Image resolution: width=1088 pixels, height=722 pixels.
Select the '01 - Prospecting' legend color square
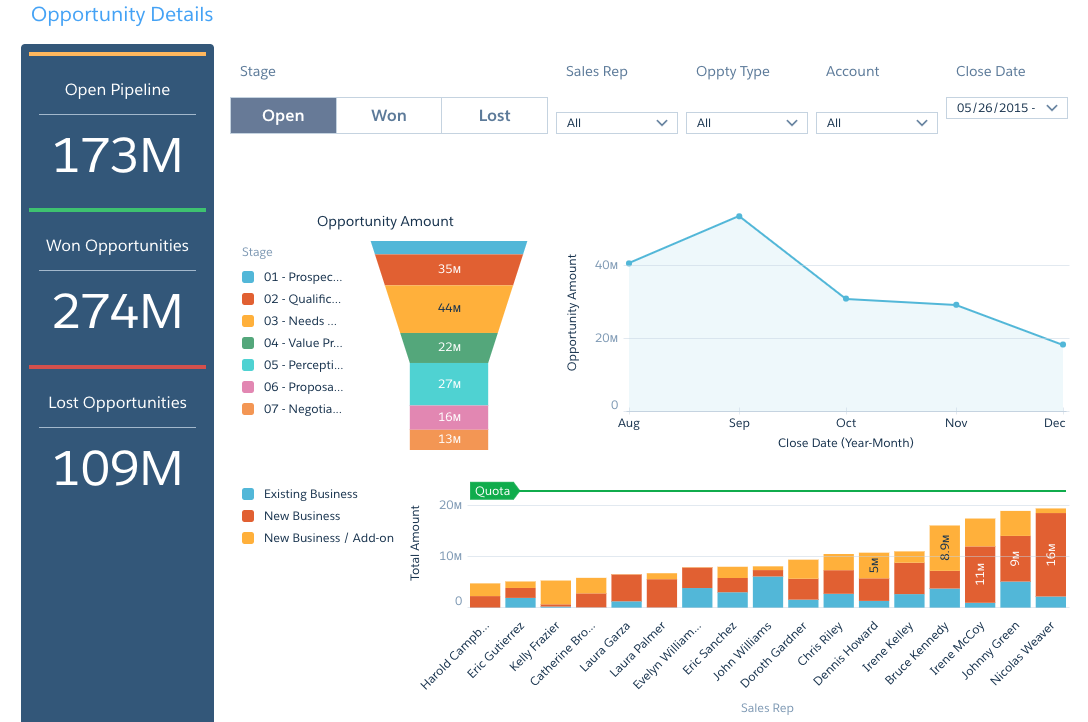(x=247, y=277)
